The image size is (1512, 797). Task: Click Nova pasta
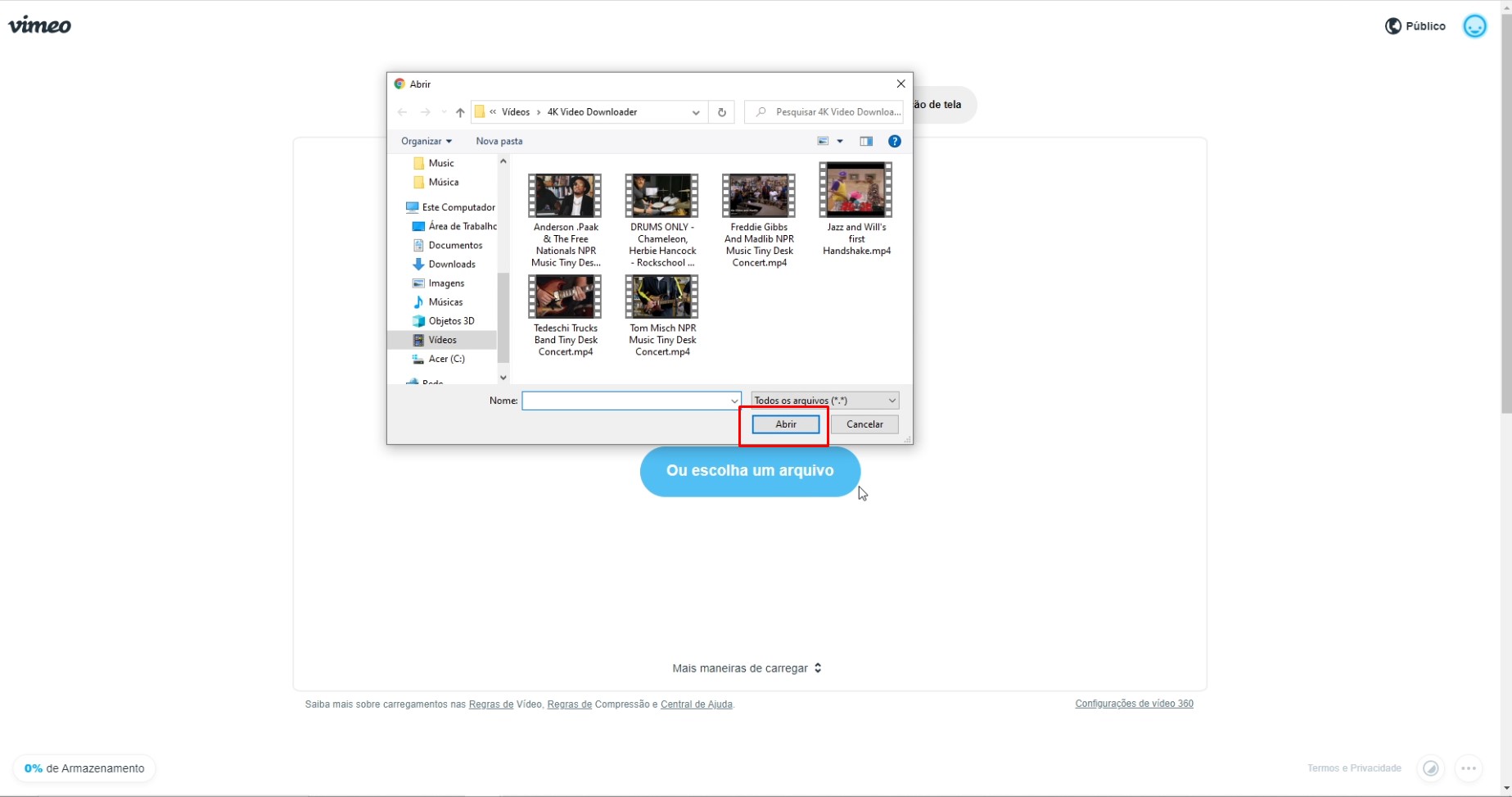point(499,141)
